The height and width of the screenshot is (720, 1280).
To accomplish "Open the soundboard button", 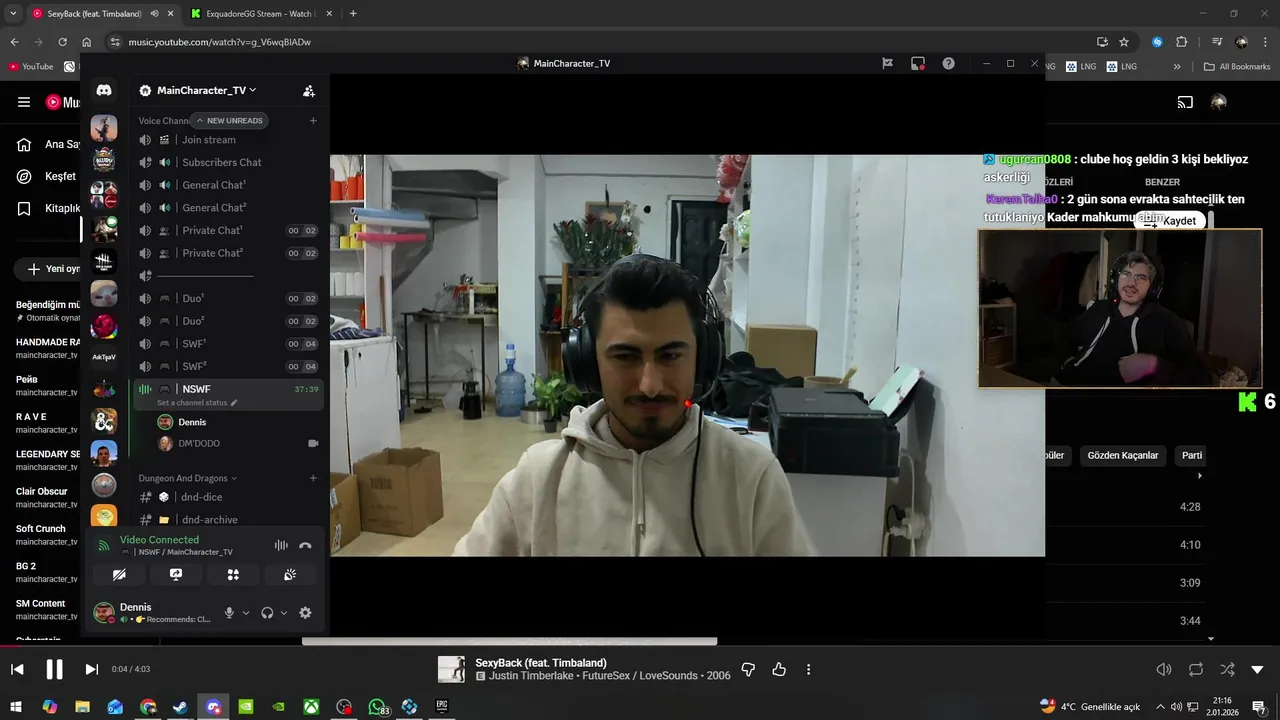I will click(x=290, y=574).
